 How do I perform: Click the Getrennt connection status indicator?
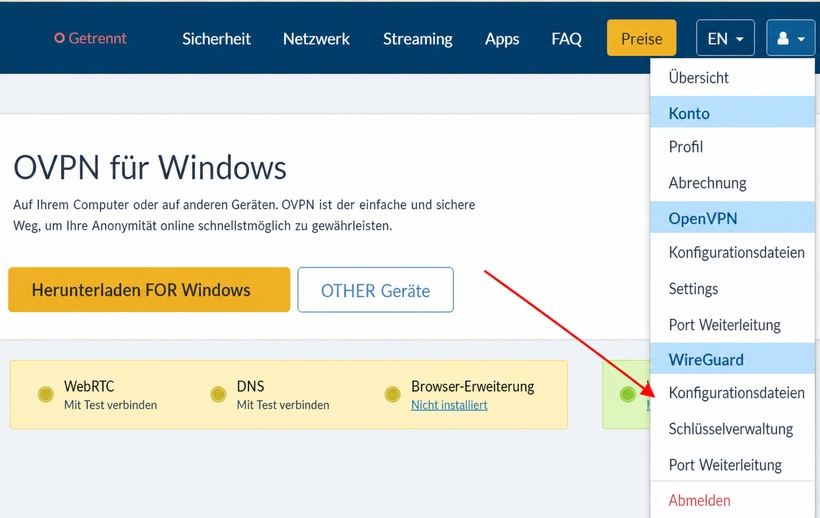pyautogui.click(x=90, y=38)
